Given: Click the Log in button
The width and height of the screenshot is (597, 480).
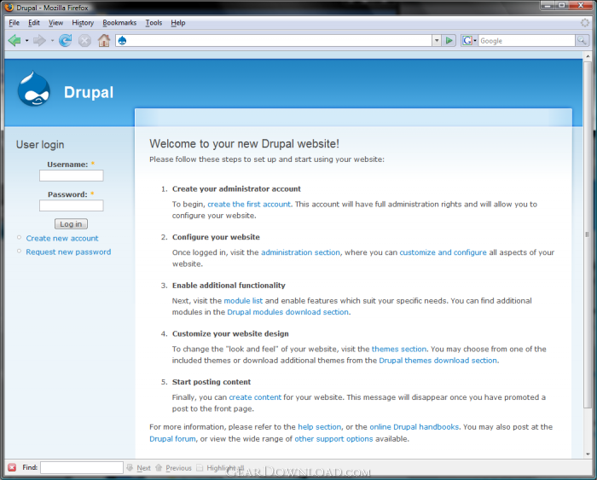Looking at the screenshot, I should coord(71,224).
